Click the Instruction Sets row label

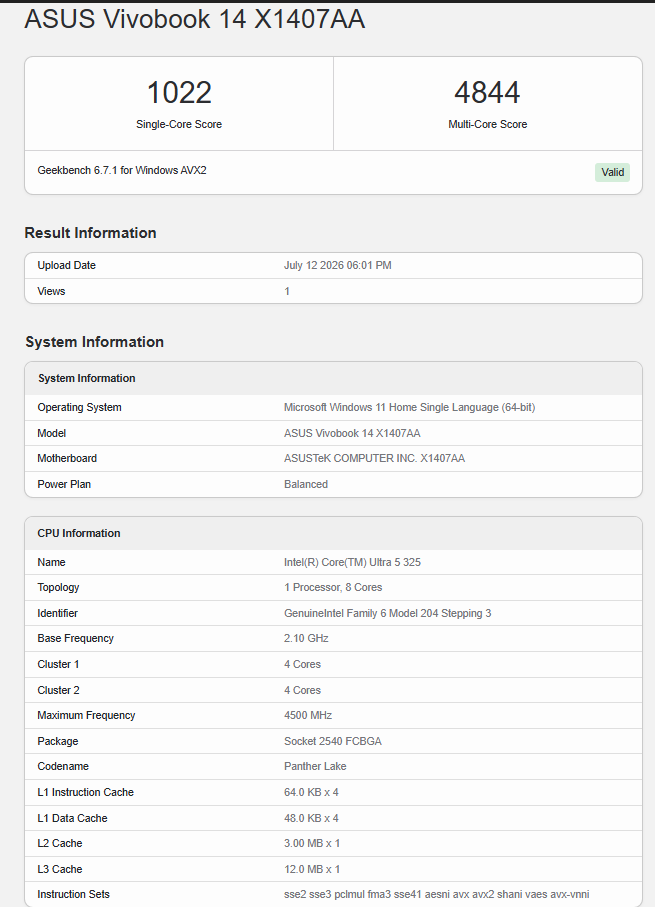73,894
